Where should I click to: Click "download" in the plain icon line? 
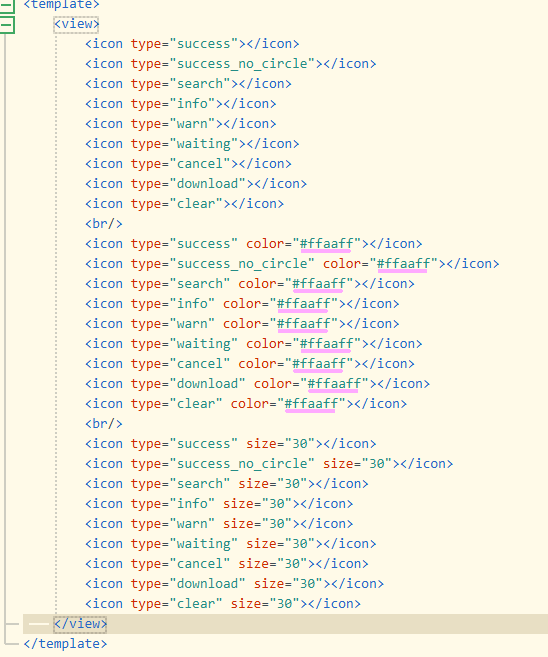click(x=207, y=184)
